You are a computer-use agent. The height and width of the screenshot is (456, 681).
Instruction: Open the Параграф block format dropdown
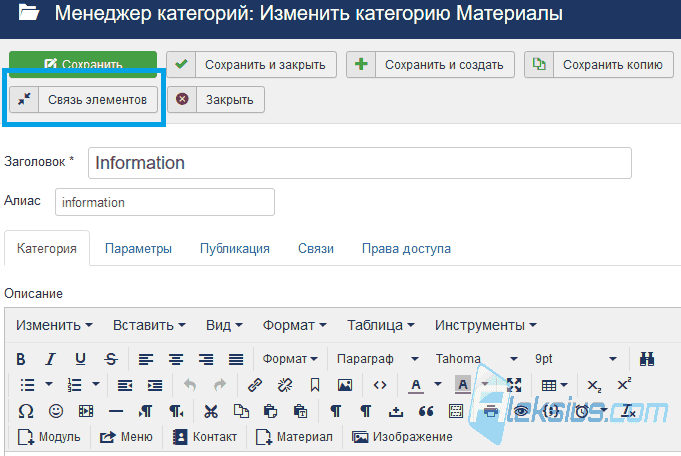click(378, 359)
